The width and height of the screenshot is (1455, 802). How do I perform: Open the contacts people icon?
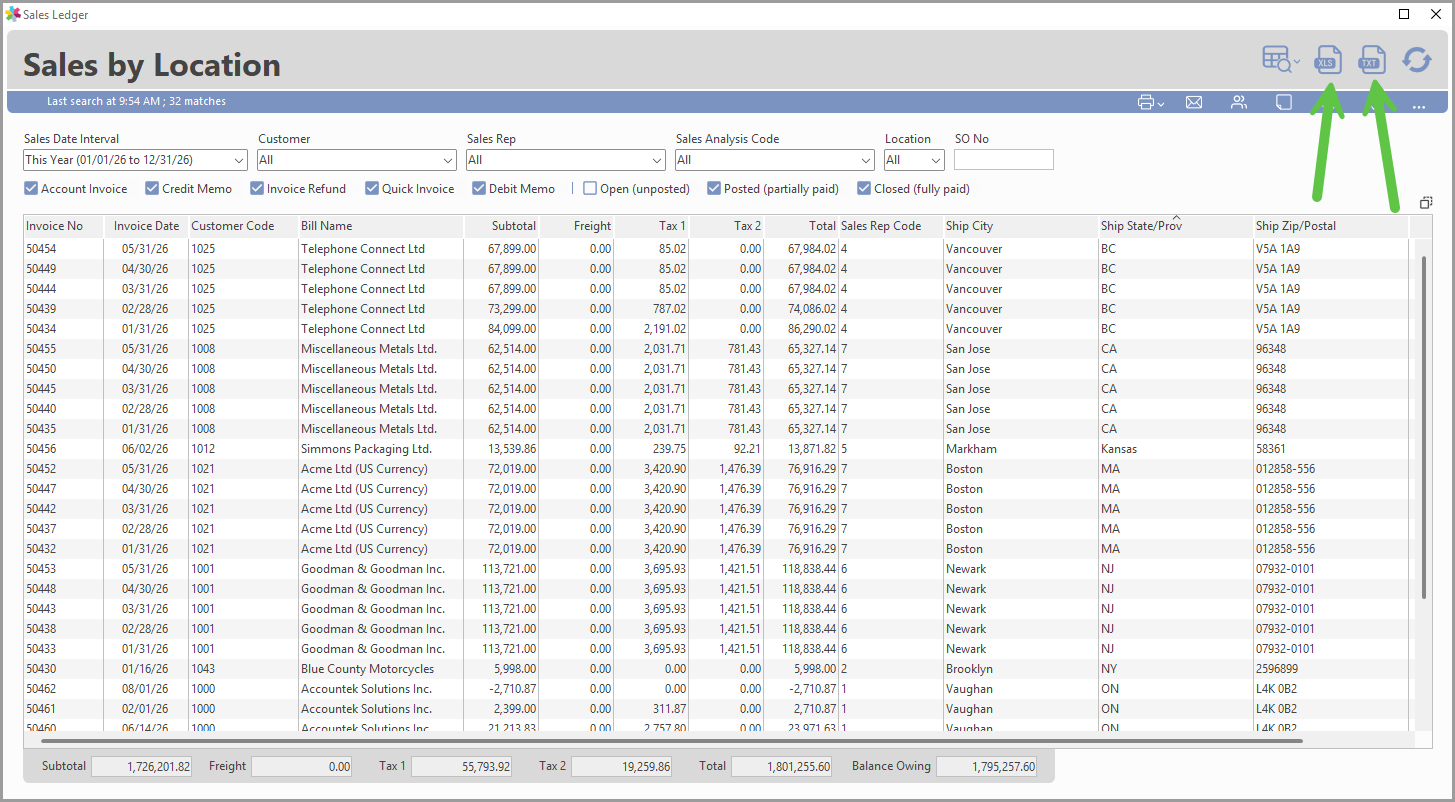click(1239, 102)
